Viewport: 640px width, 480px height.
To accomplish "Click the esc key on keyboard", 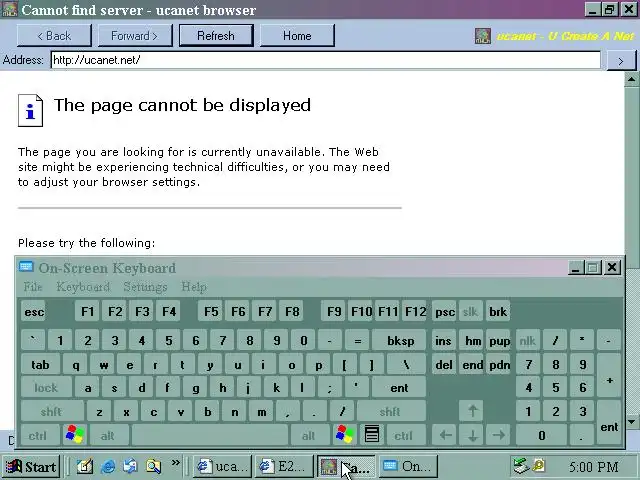I will point(34,312).
